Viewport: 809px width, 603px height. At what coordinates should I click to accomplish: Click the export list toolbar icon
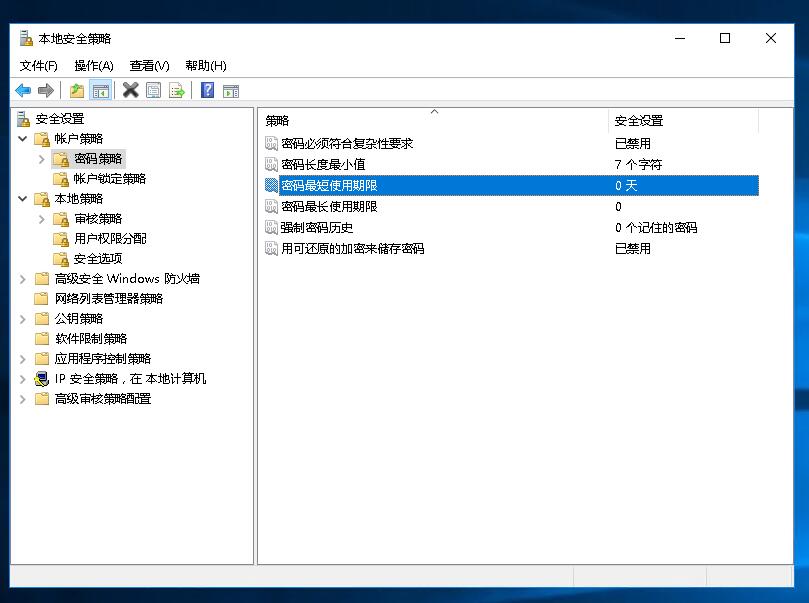[x=176, y=91]
